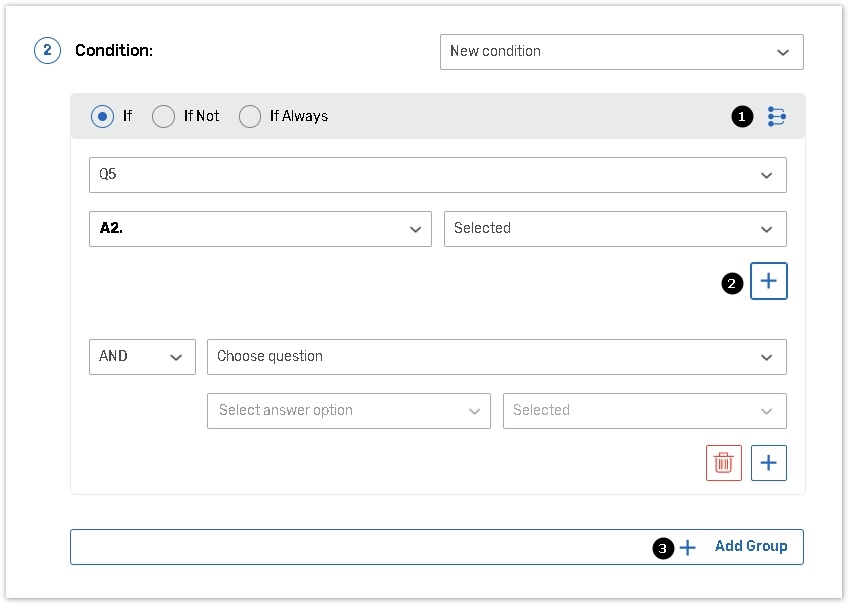Viewport: 848px width, 604px height.
Task: Expand the Q5 question dropdown
Action: click(437, 175)
